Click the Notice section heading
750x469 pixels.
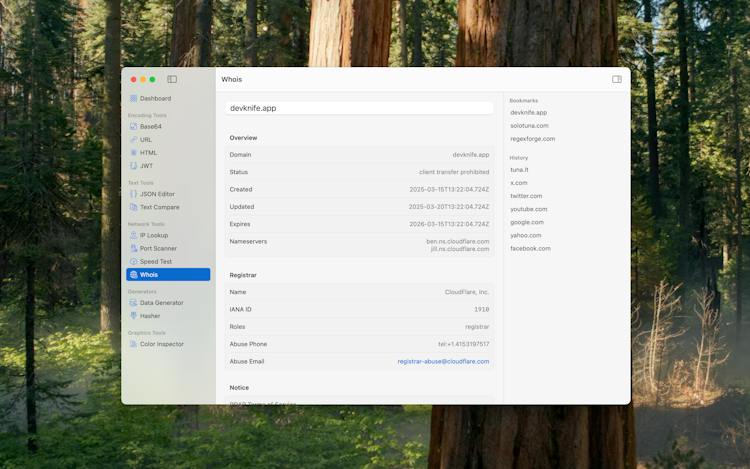pyautogui.click(x=239, y=388)
